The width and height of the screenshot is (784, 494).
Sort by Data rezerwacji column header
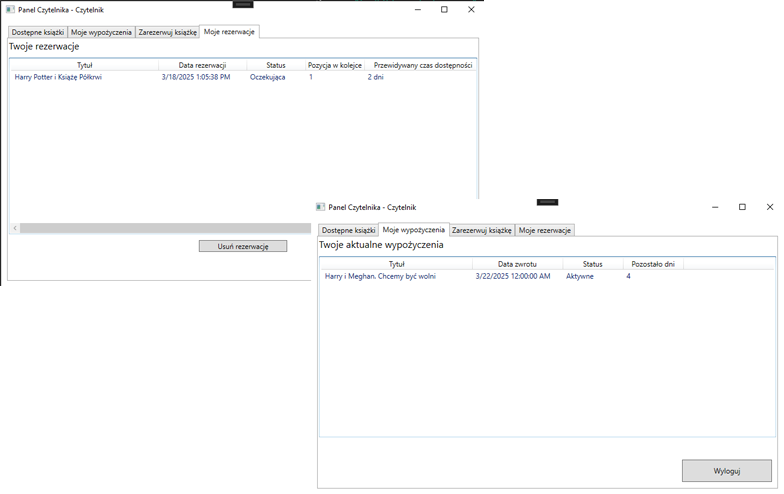coord(202,66)
